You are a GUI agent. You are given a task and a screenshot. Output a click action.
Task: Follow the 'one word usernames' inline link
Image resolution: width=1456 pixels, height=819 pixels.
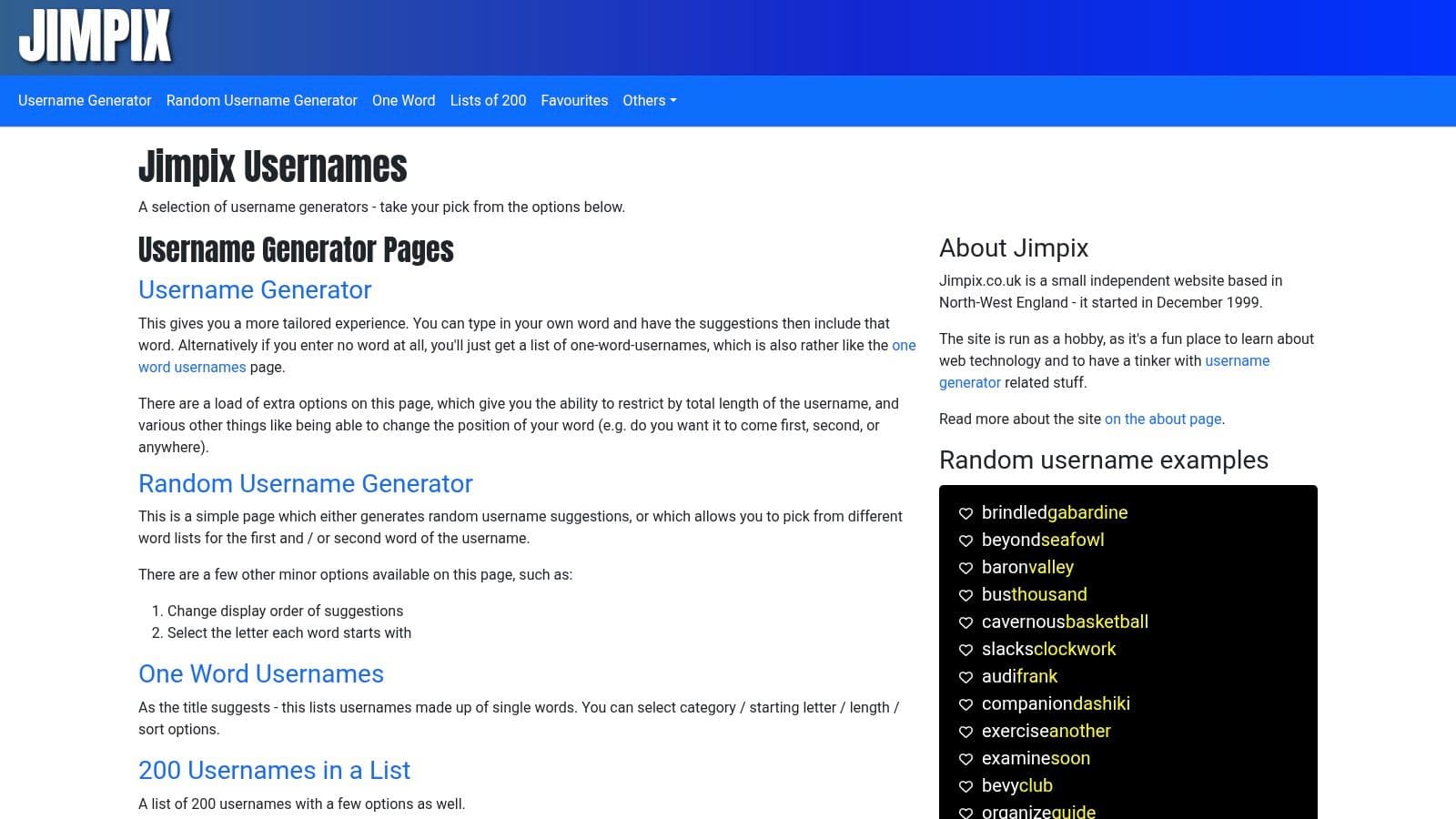click(x=192, y=367)
